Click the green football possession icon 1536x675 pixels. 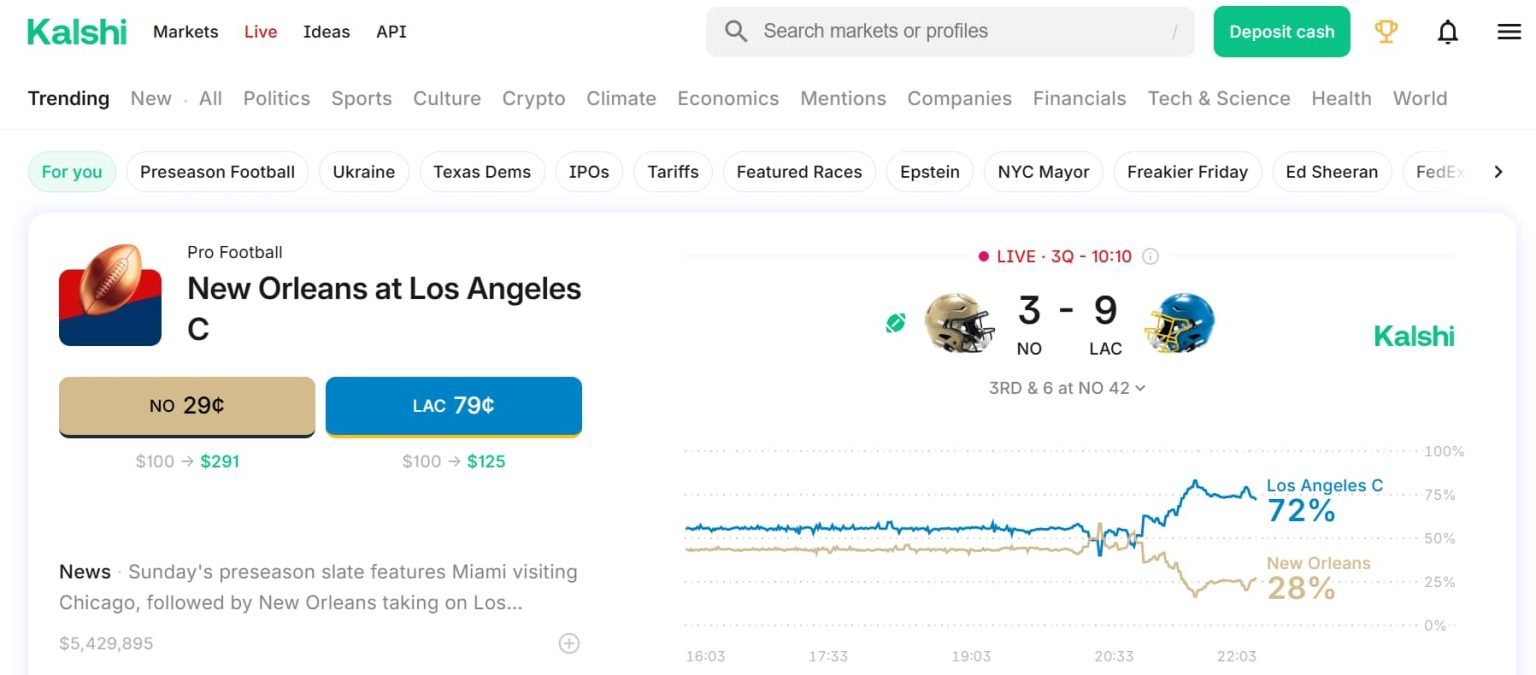click(x=895, y=323)
